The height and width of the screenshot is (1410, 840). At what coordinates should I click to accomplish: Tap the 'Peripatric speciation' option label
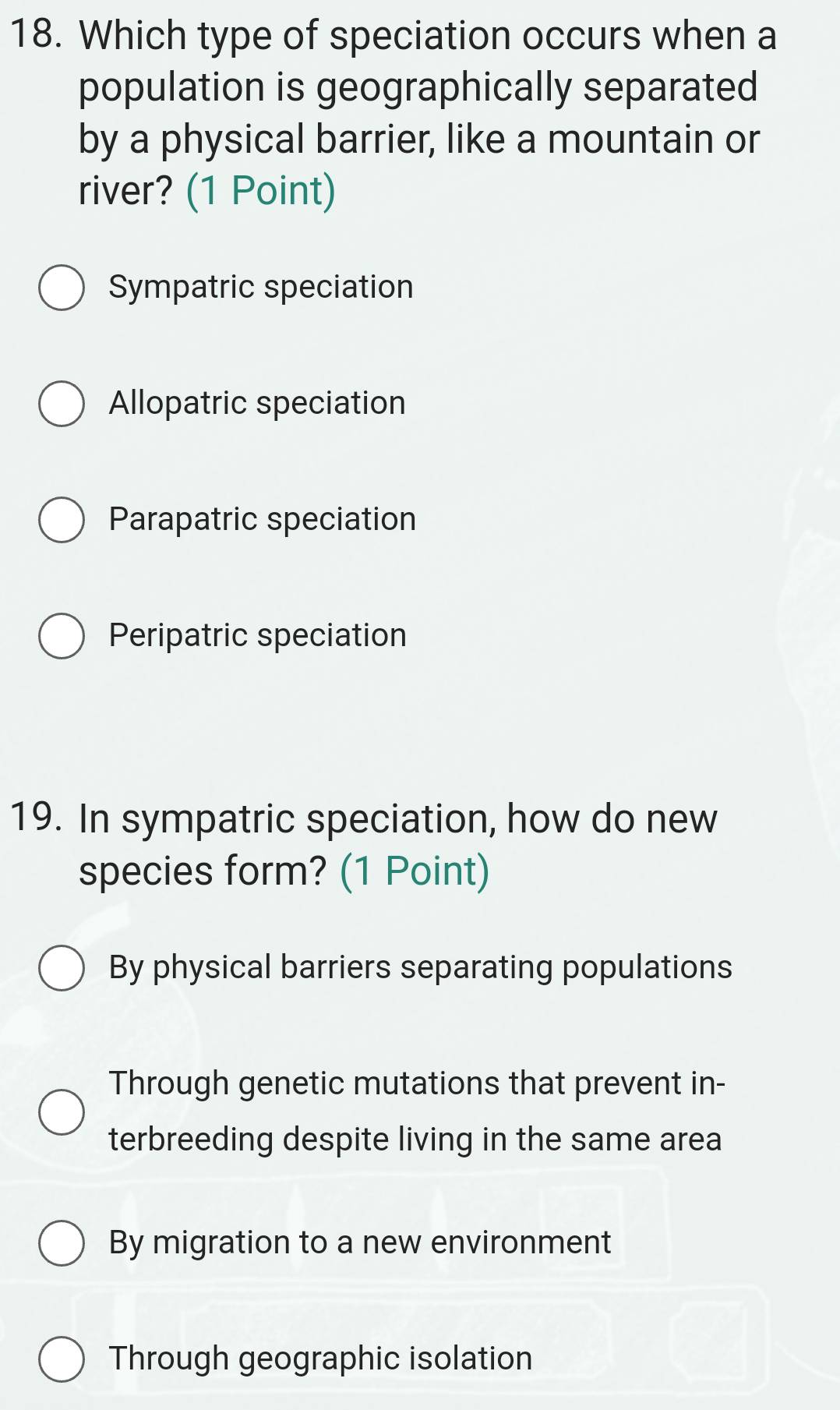pos(258,636)
